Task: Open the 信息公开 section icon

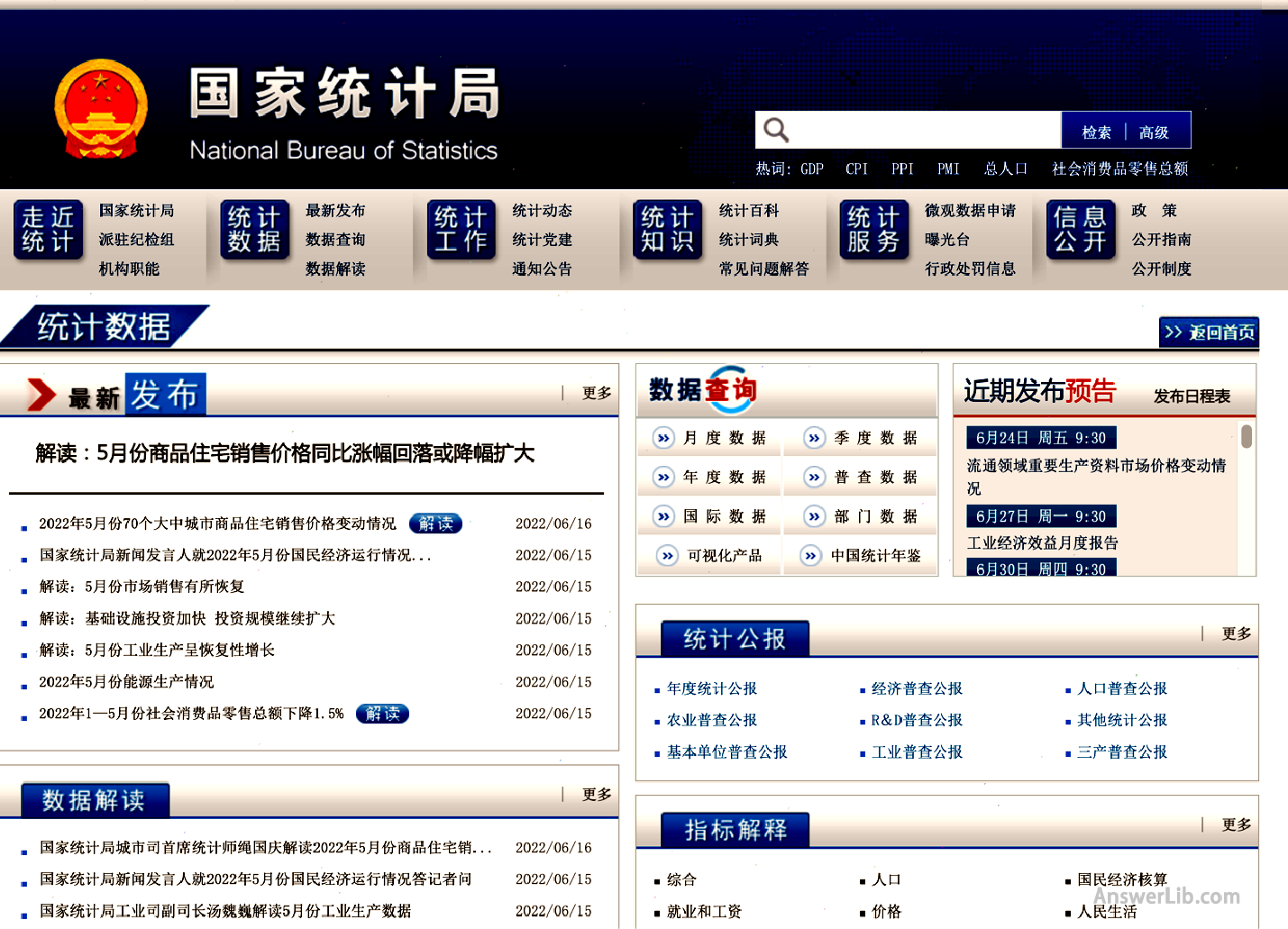Action: click(x=1080, y=230)
